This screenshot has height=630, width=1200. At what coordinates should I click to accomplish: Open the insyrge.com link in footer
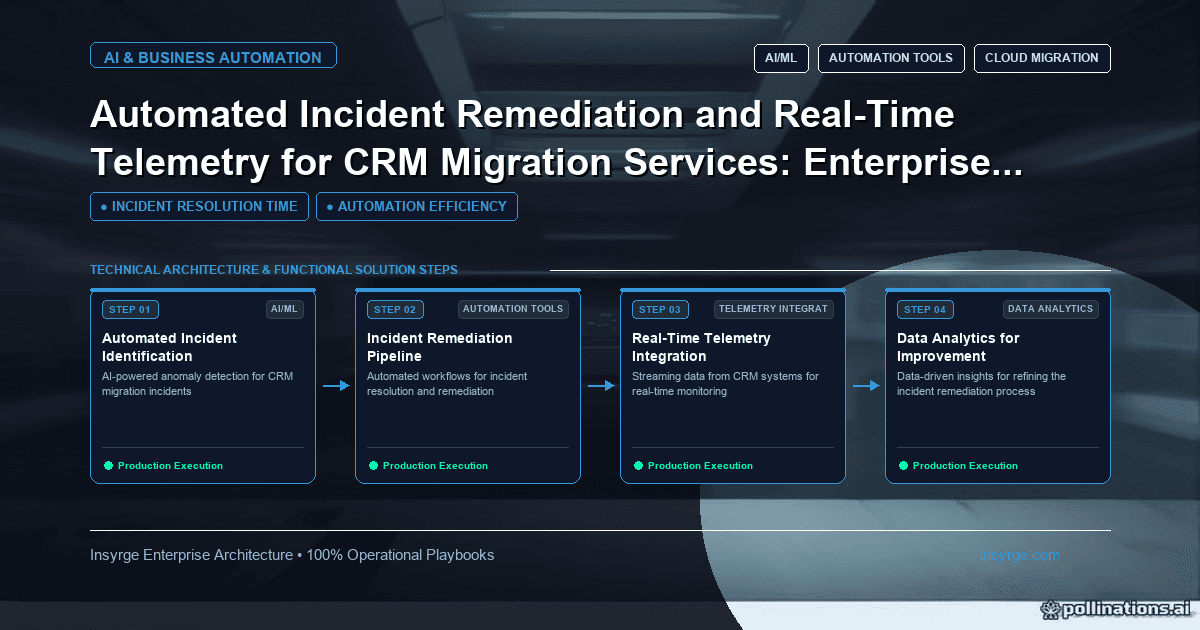[1020, 555]
